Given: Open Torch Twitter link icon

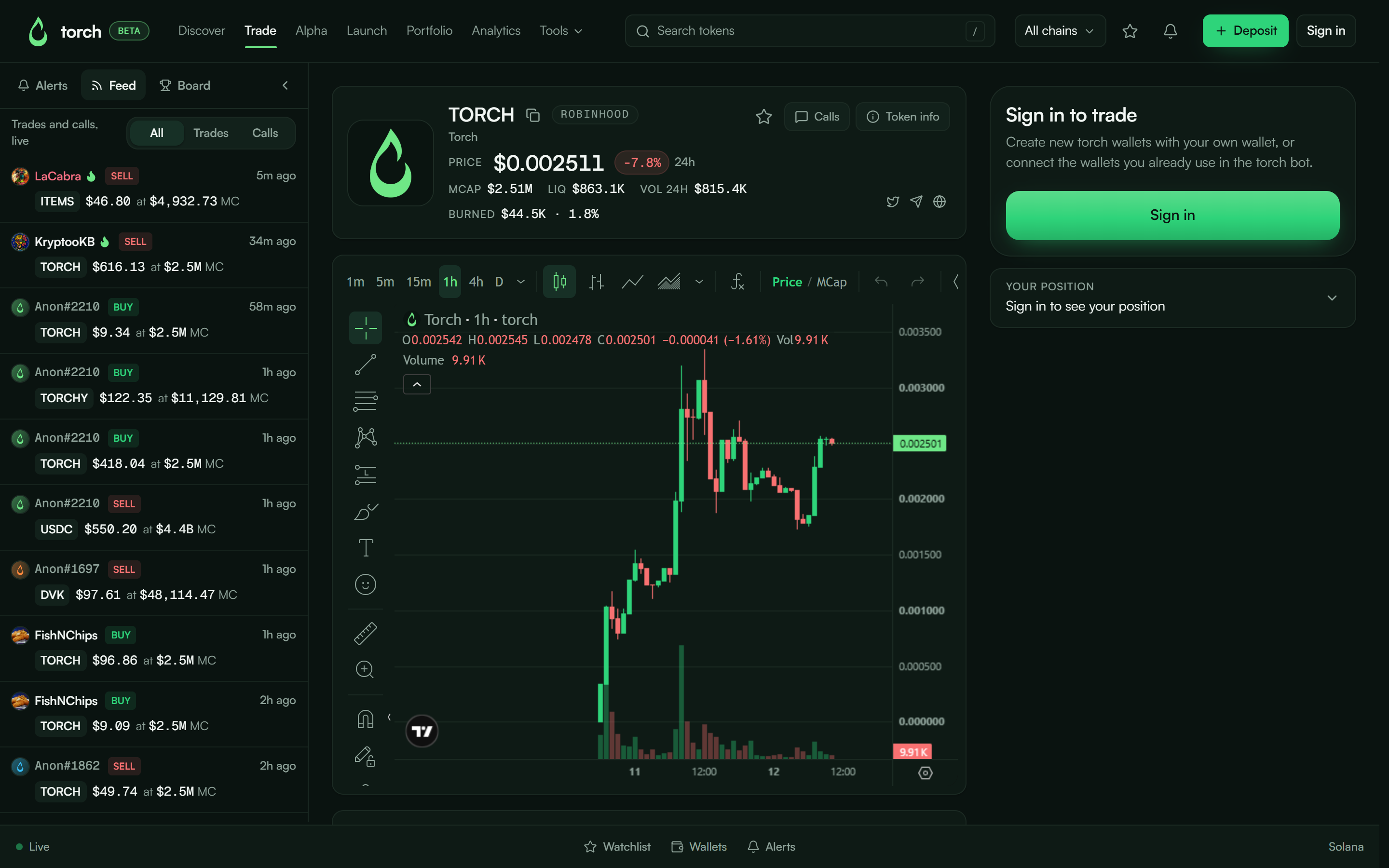Looking at the screenshot, I should click(x=893, y=202).
